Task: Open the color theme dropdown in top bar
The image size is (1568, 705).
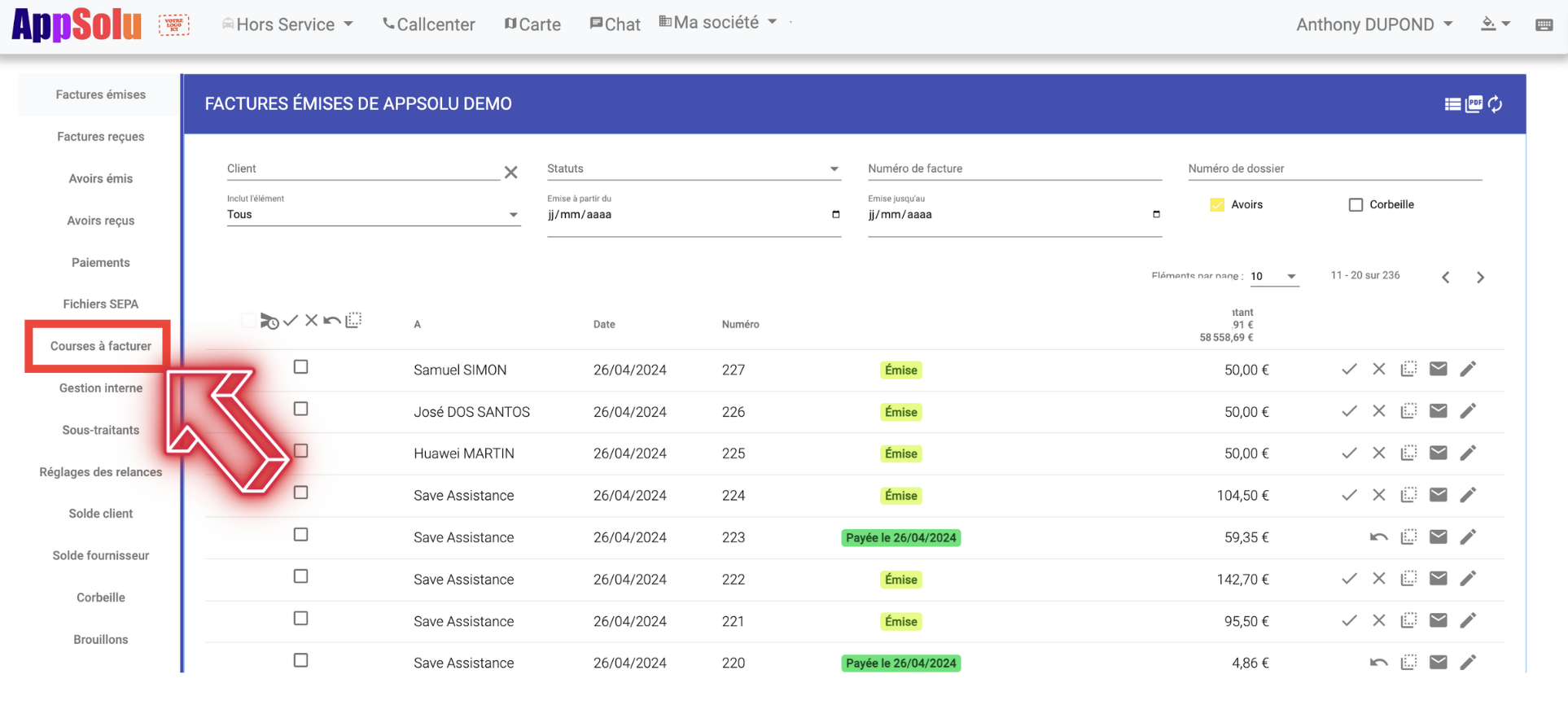Action: [1496, 24]
